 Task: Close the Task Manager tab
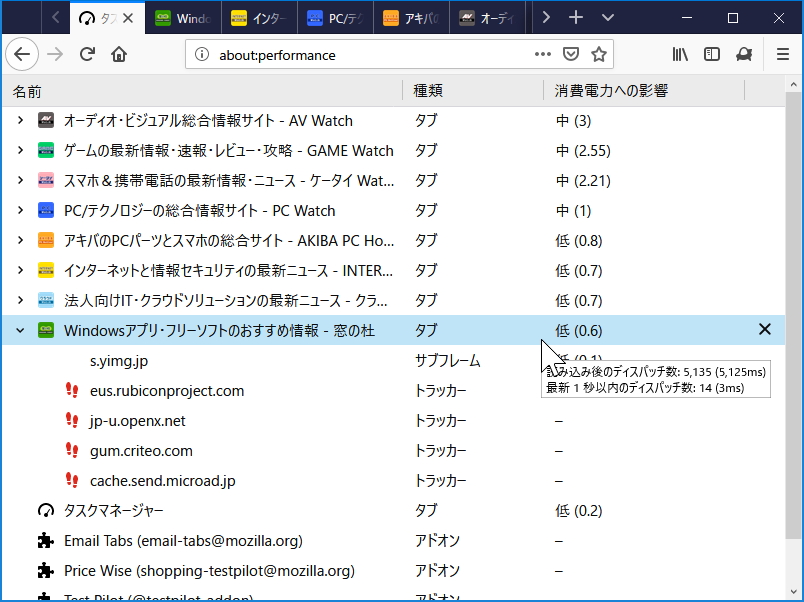128,18
